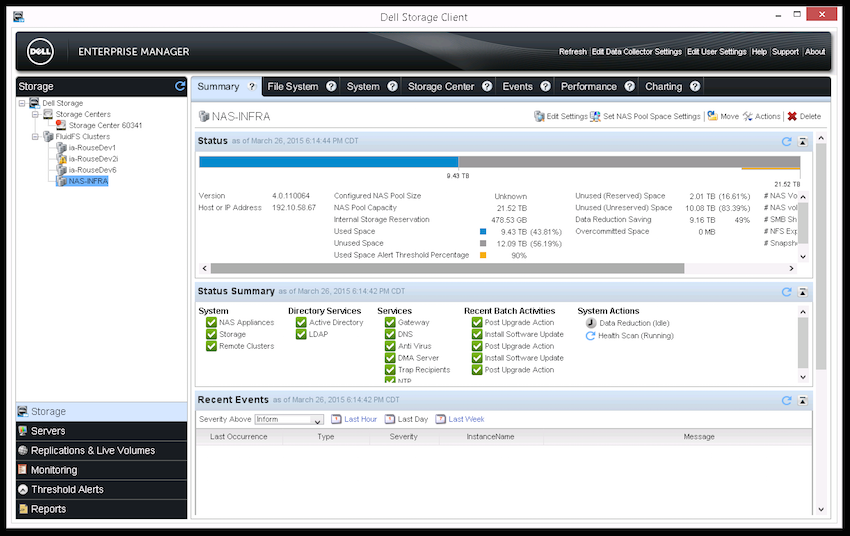This screenshot has width=850, height=536.
Task: Sort by Last Occurrence column
Action: point(239,436)
